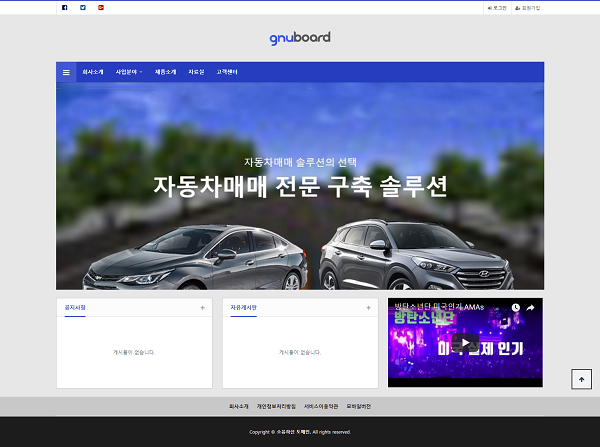600x447 pixels.
Task: Open the Google Plus social icon
Action: (x=101, y=7)
